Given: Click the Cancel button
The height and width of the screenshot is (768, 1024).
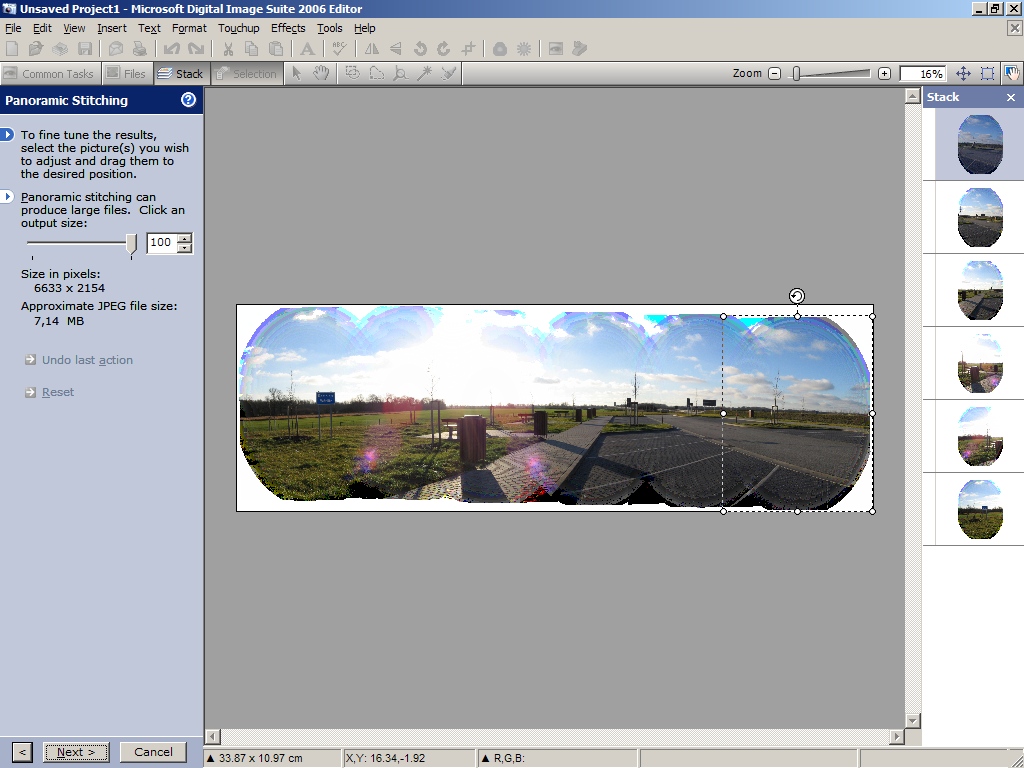Looking at the screenshot, I should coord(153,752).
